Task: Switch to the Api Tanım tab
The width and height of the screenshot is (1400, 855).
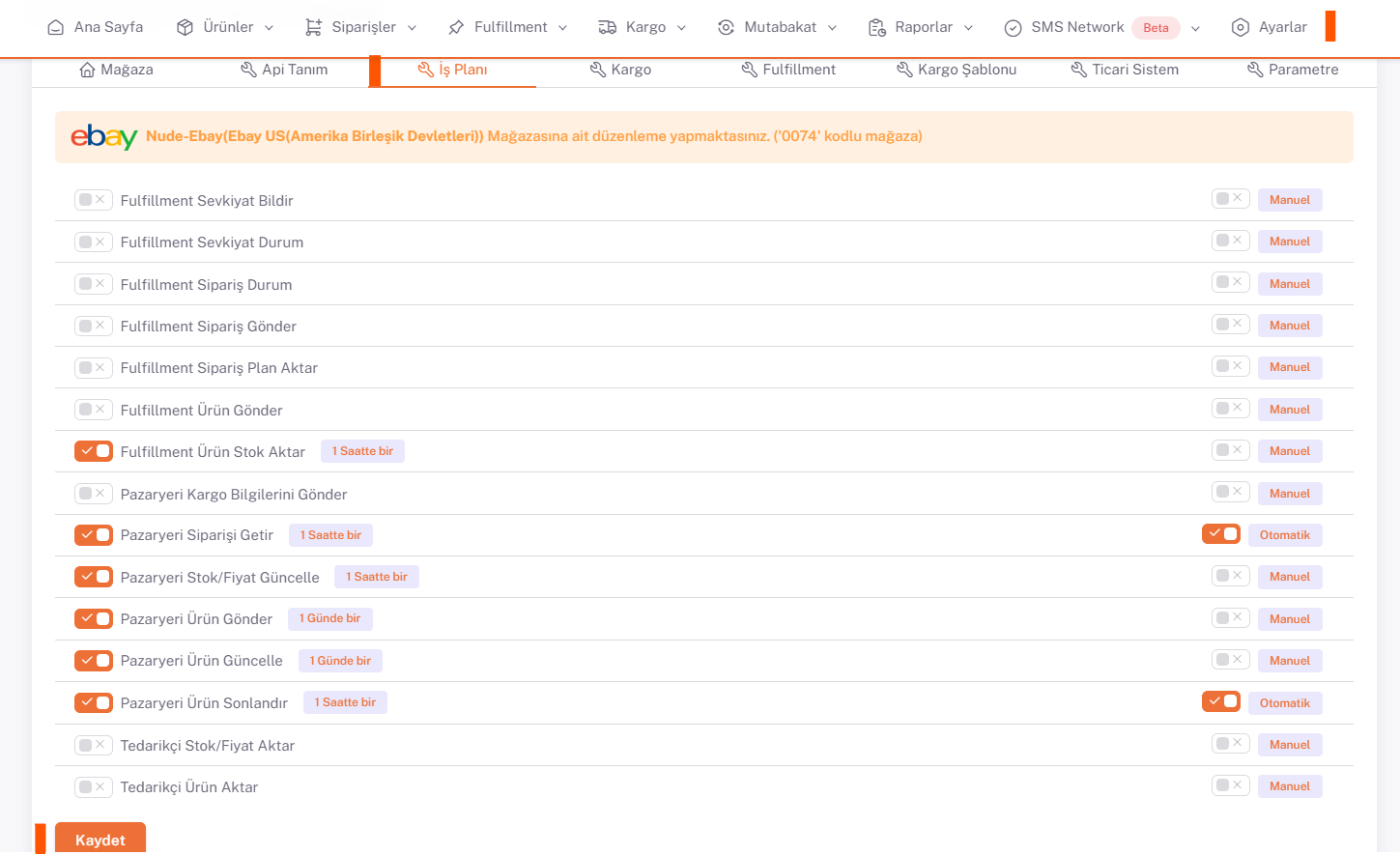Action: [284, 70]
